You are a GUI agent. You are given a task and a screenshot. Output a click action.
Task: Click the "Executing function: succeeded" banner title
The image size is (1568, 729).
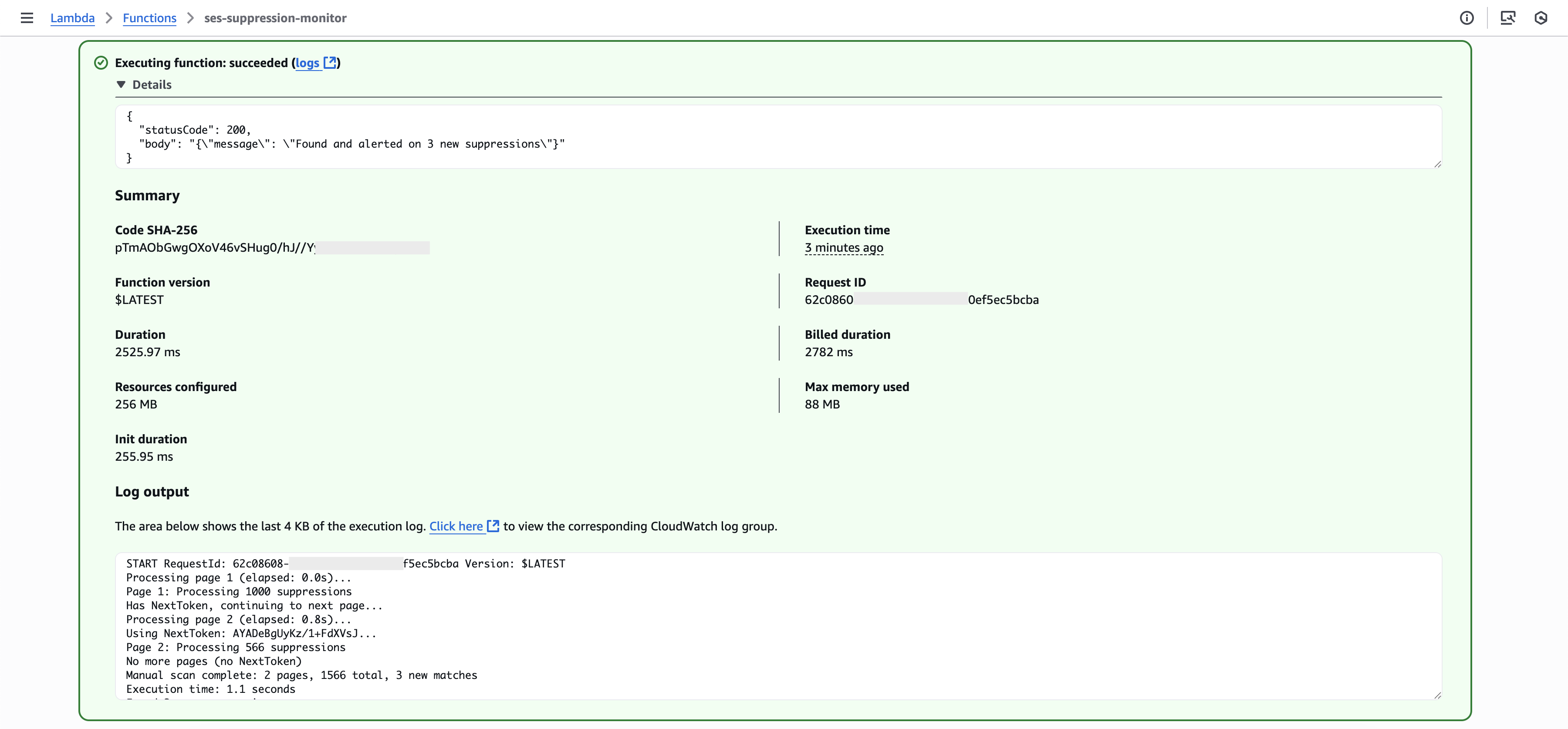[202, 63]
